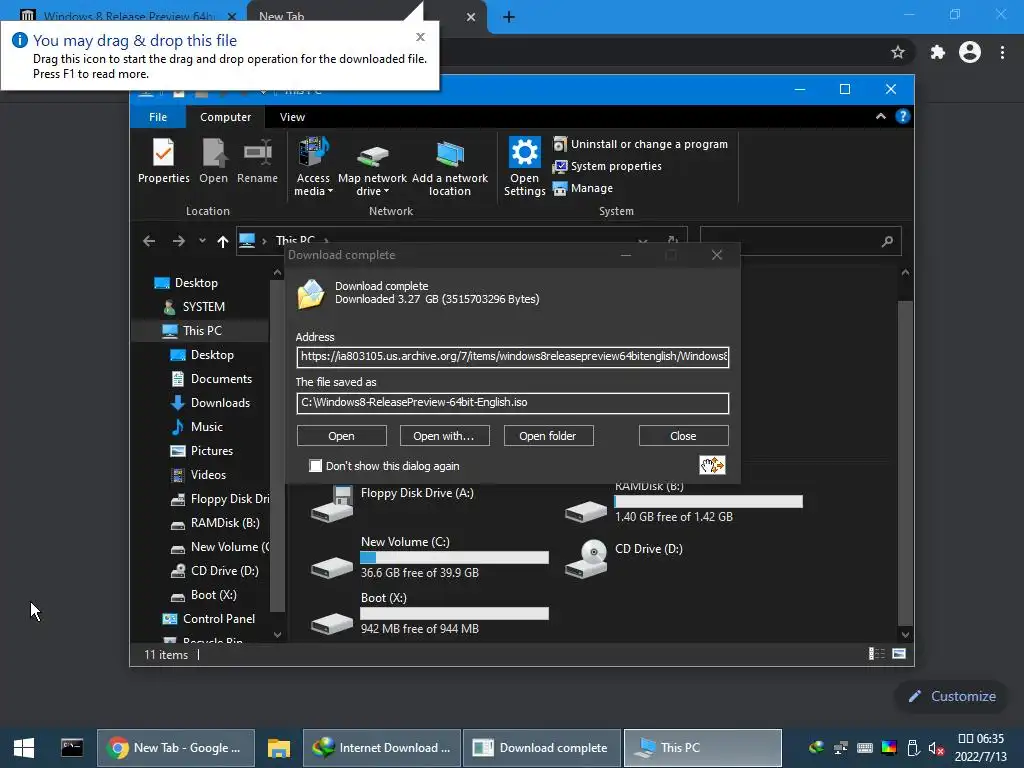
Task: Open System properties from ribbon
Action: (607, 167)
